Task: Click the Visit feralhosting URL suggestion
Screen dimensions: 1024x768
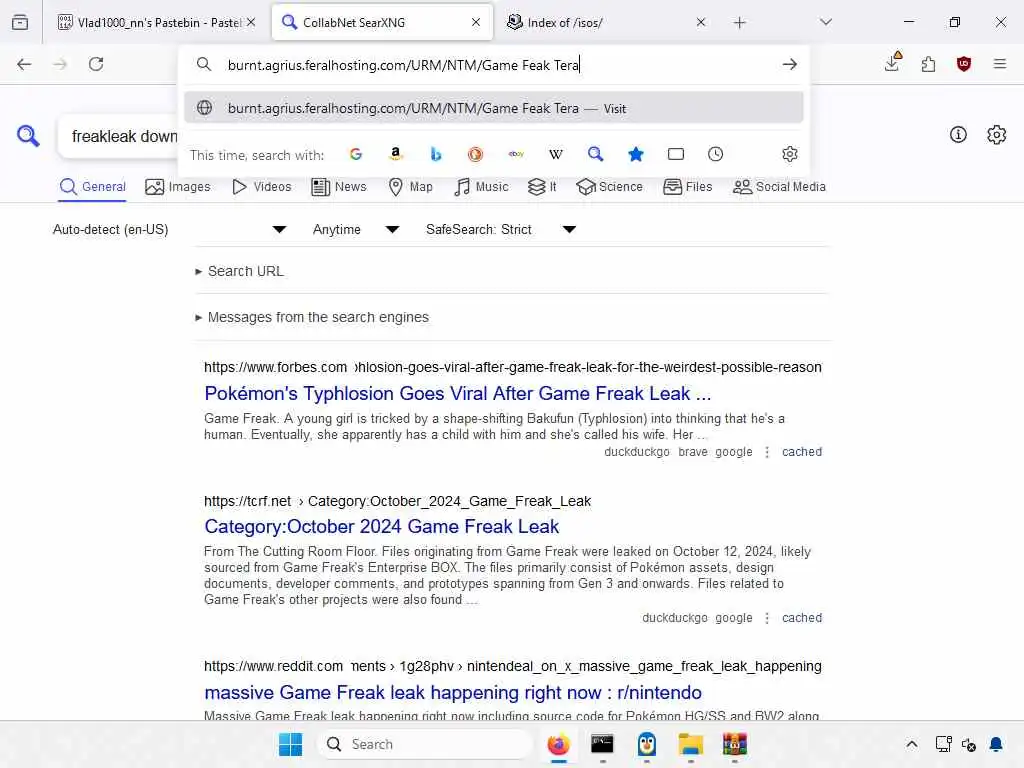Action: tap(493, 108)
